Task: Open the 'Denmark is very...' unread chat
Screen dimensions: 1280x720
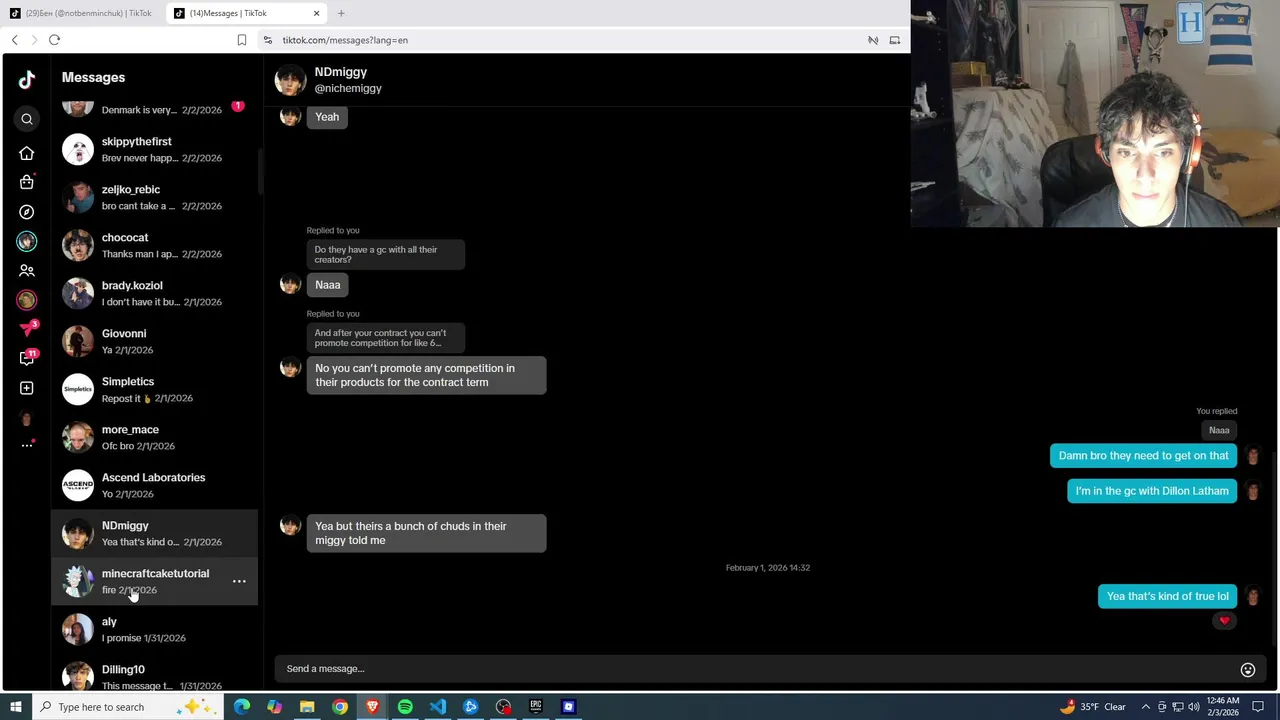Action: [x=155, y=110]
